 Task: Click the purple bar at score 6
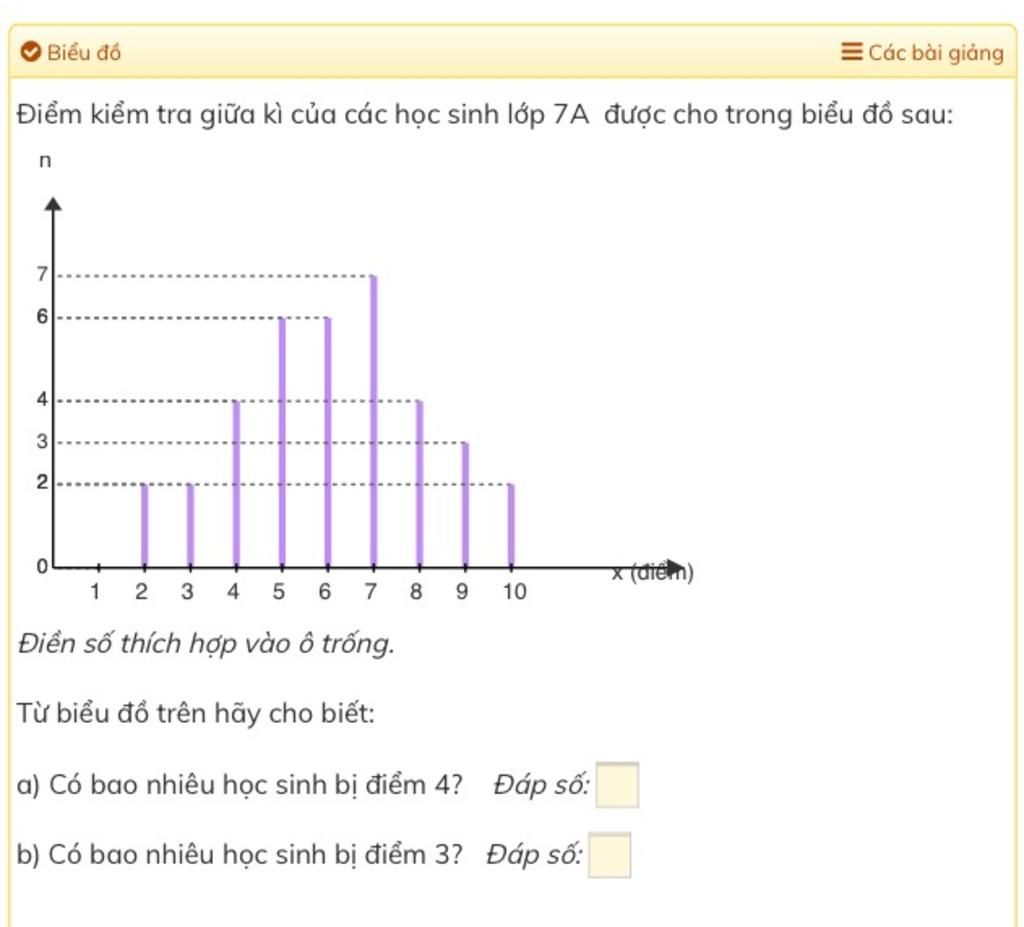328,442
